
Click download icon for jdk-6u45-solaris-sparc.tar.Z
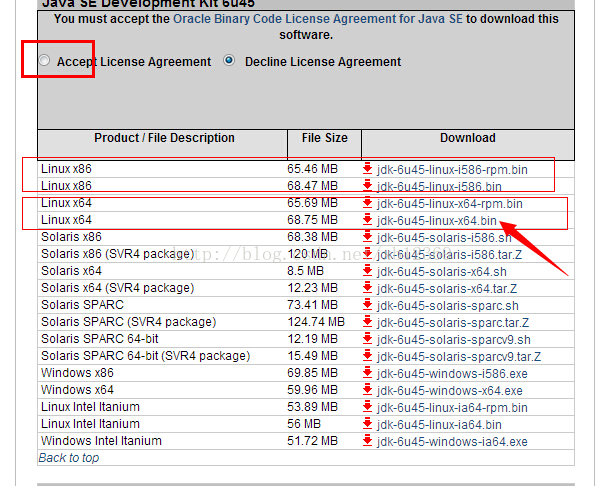click(367, 322)
